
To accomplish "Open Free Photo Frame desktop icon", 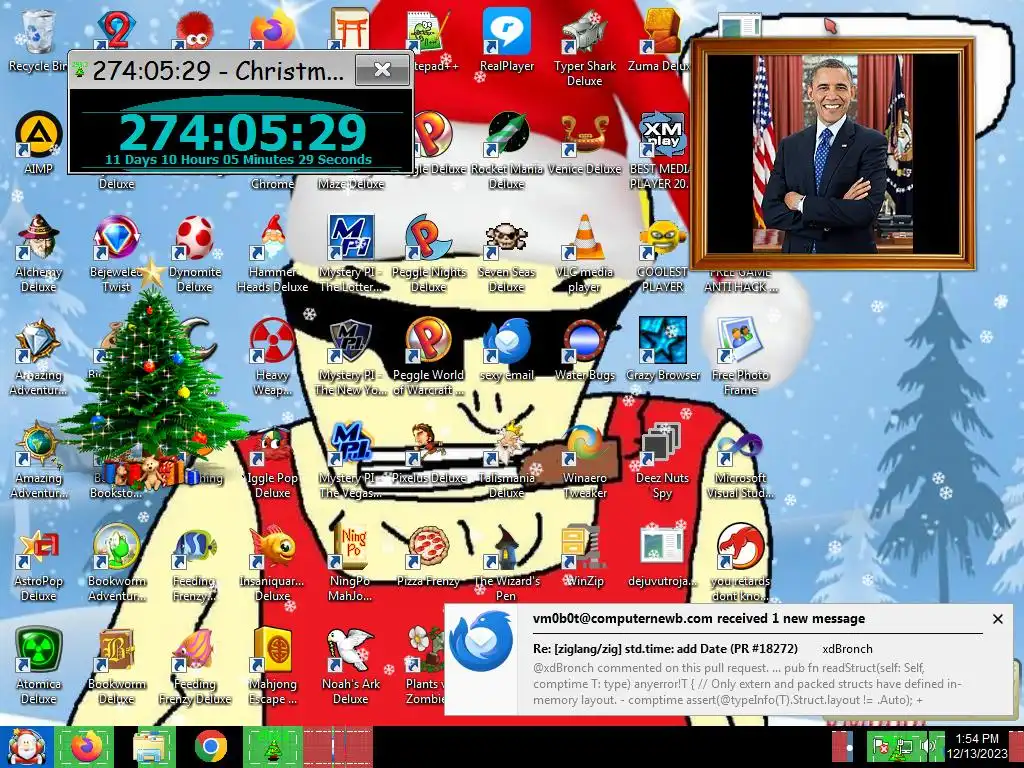I will tap(740, 357).
